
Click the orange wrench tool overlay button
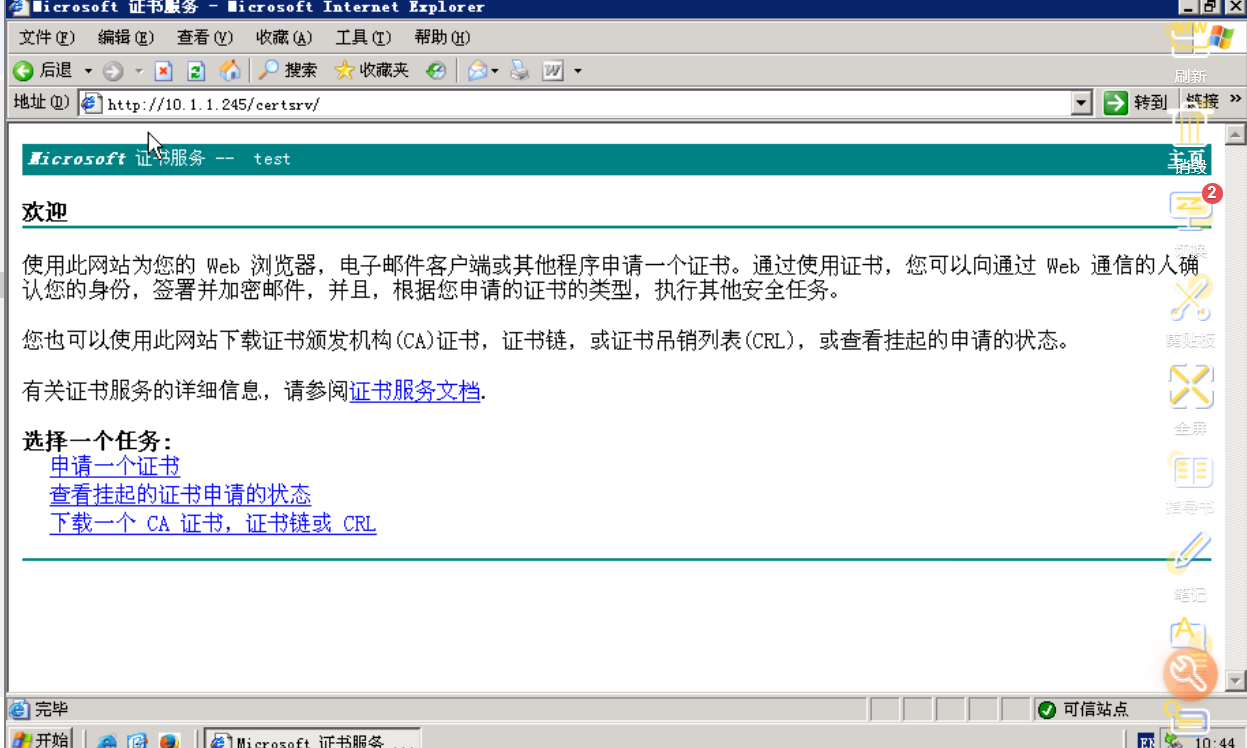(1190, 672)
